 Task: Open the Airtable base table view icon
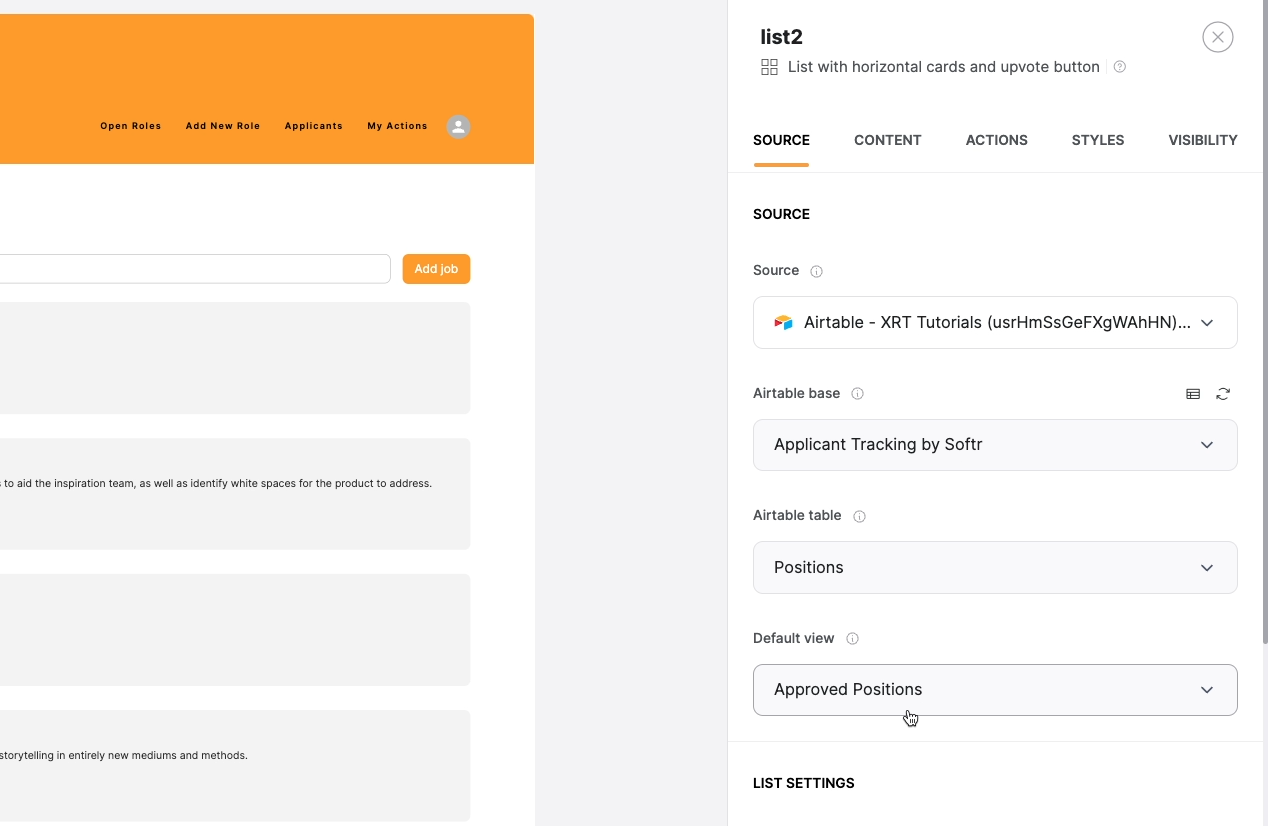[1193, 394]
